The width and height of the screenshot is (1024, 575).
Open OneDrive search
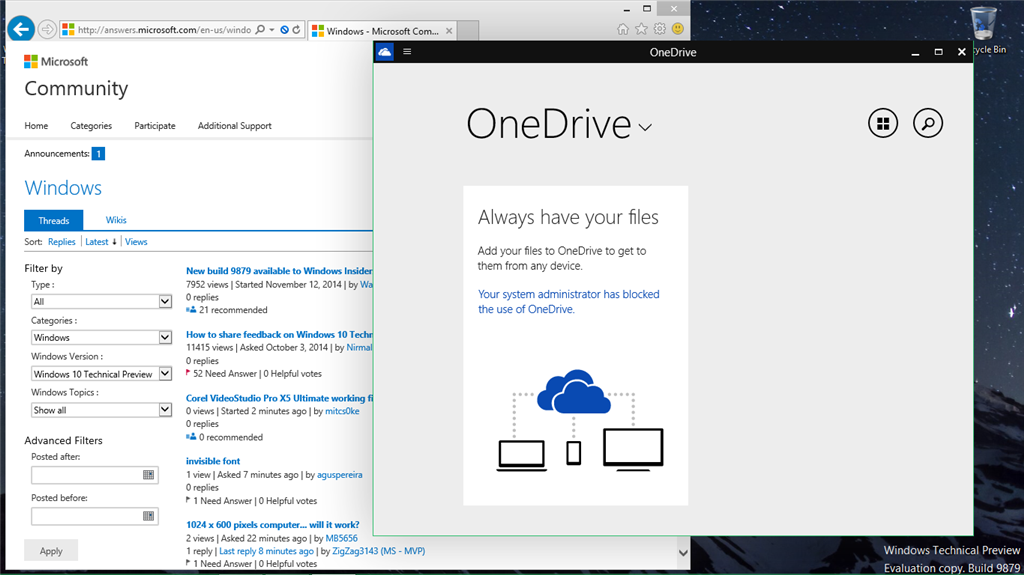pyautogui.click(x=927, y=123)
